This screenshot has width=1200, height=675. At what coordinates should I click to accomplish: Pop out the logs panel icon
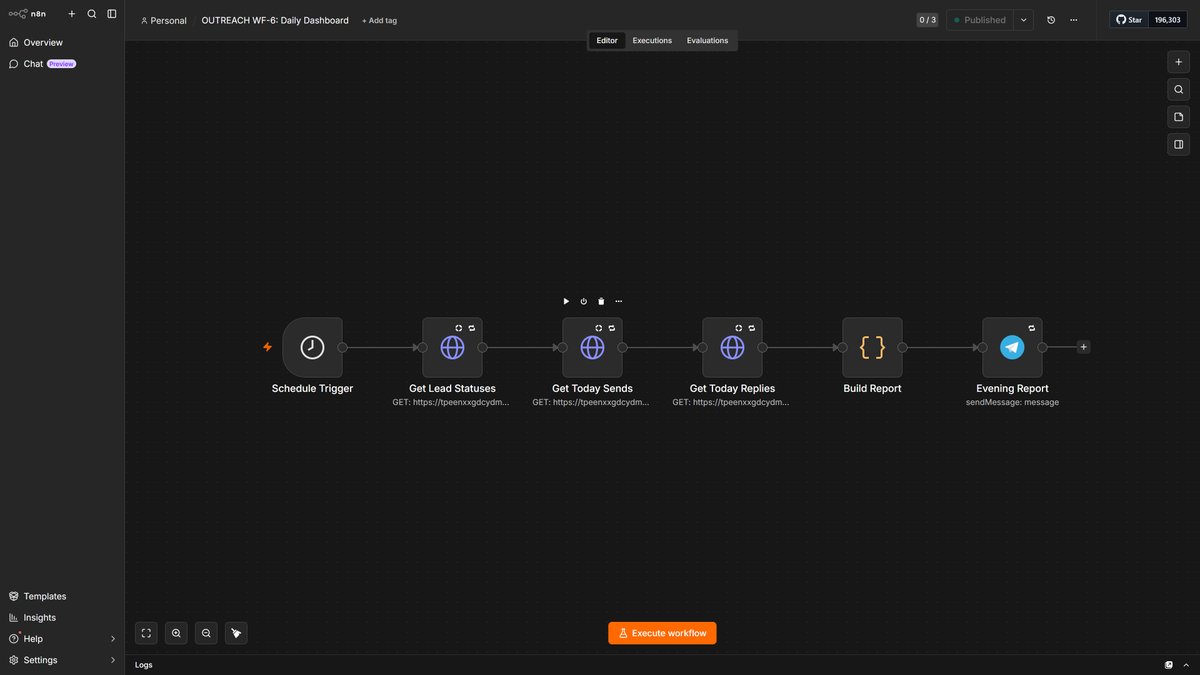point(1169,665)
